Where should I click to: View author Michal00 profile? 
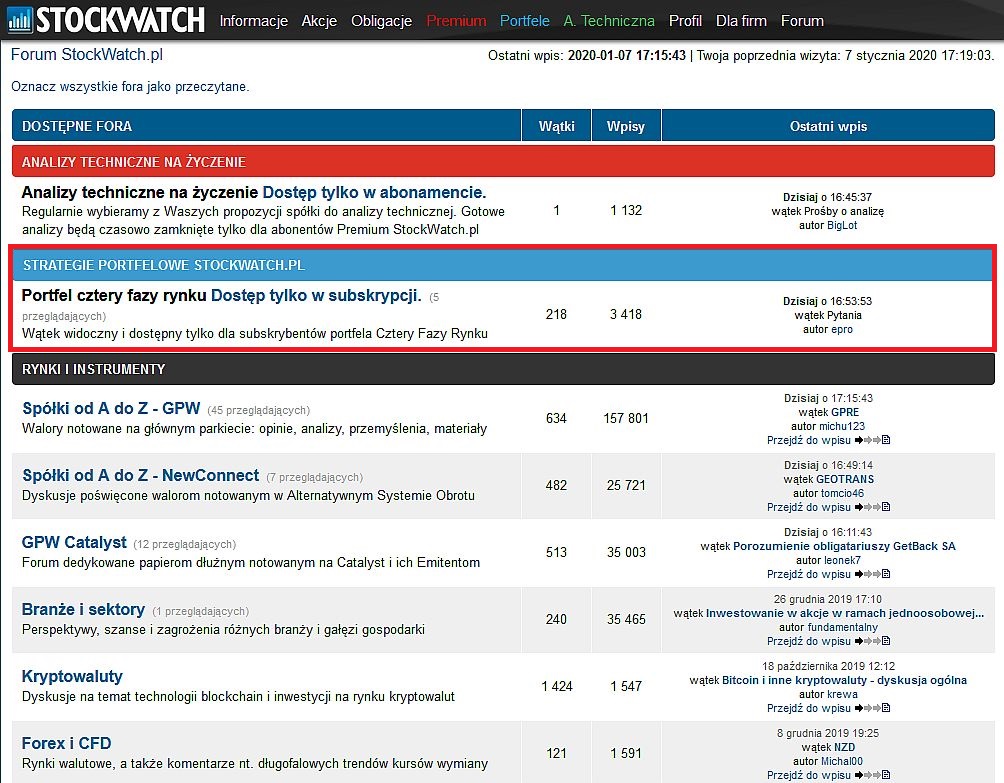click(x=842, y=761)
